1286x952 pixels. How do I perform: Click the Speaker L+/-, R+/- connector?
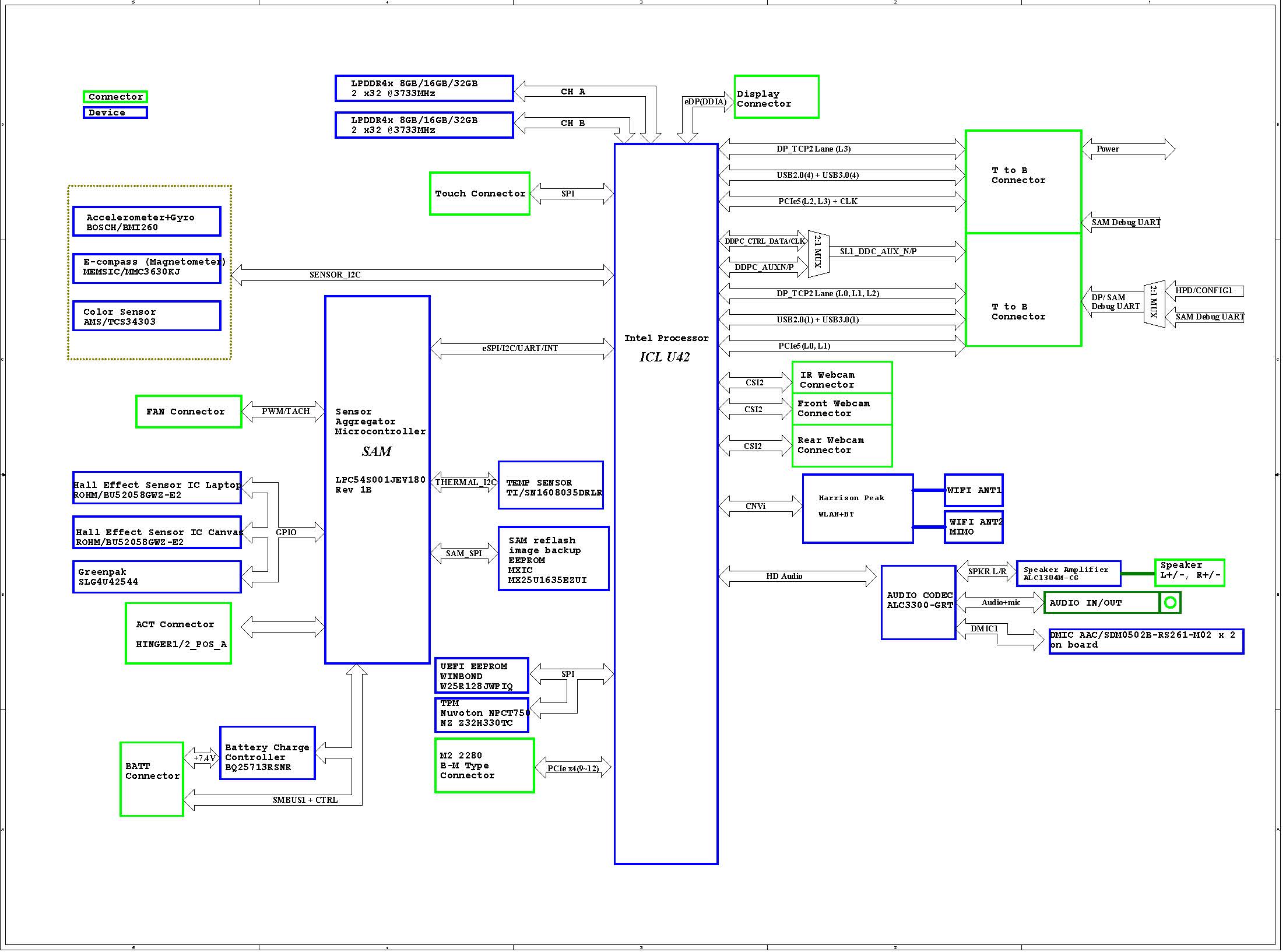pyautogui.click(x=1190, y=572)
